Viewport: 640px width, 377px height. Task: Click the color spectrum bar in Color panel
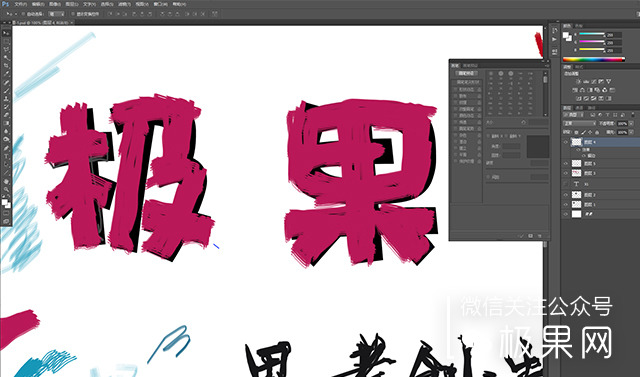point(594,59)
